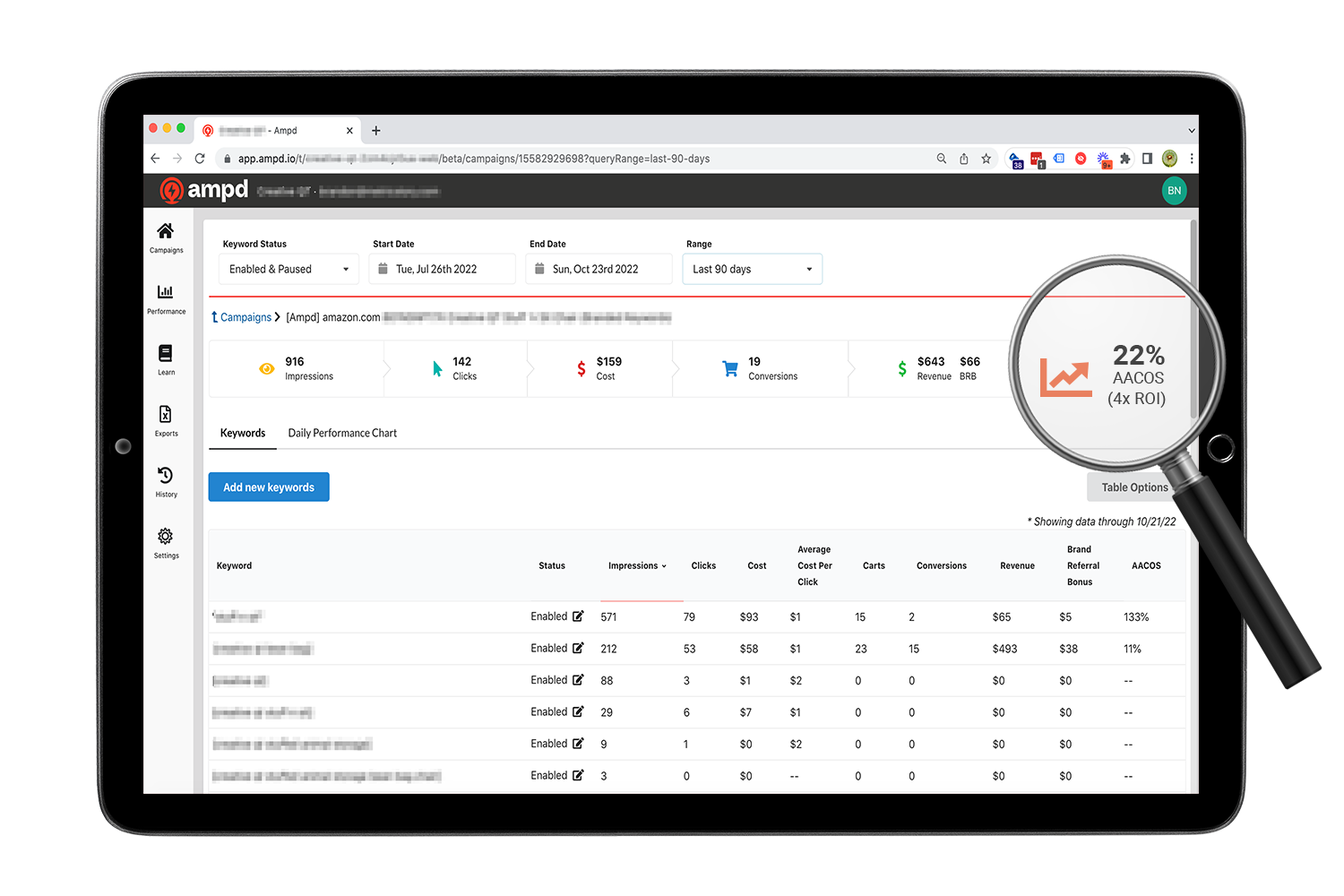The height and width of the screenshot is (896, 1344).
Task: Select the 133% AACOS cell
Action: (1136, 617)
